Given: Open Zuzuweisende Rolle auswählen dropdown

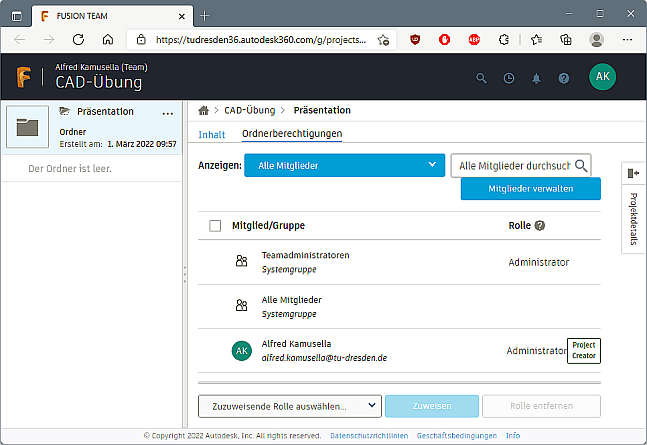Looking at the screenshot, I should coord(290,406).
